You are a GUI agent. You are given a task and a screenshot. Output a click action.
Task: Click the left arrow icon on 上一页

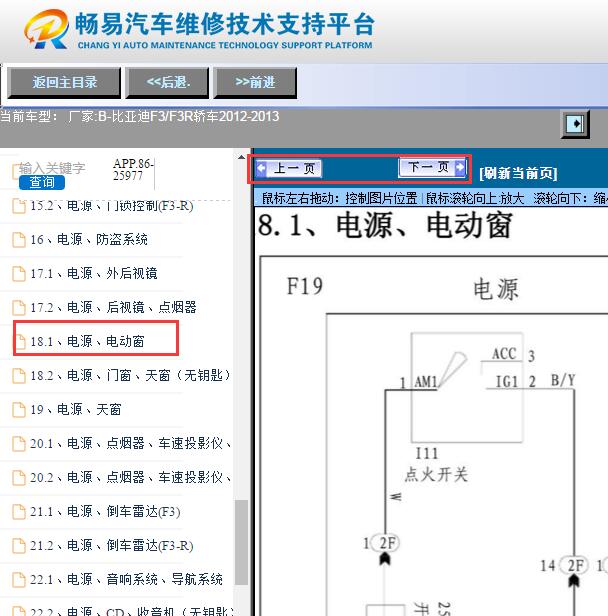point(261,169)
